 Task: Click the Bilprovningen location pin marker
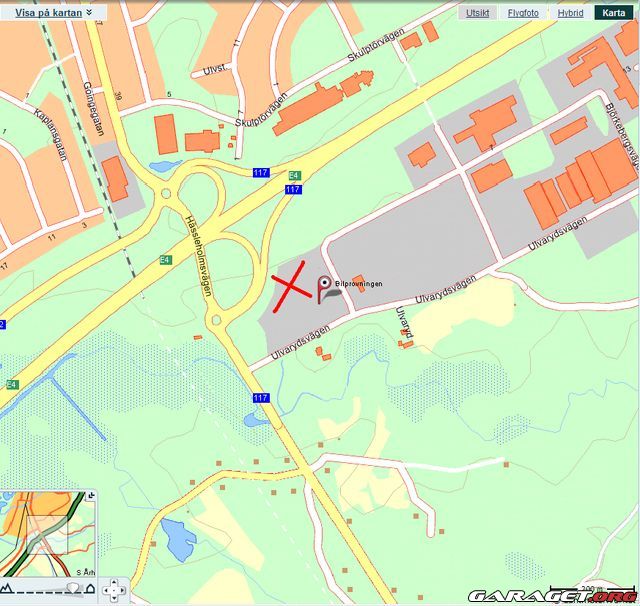click(325, 288)
